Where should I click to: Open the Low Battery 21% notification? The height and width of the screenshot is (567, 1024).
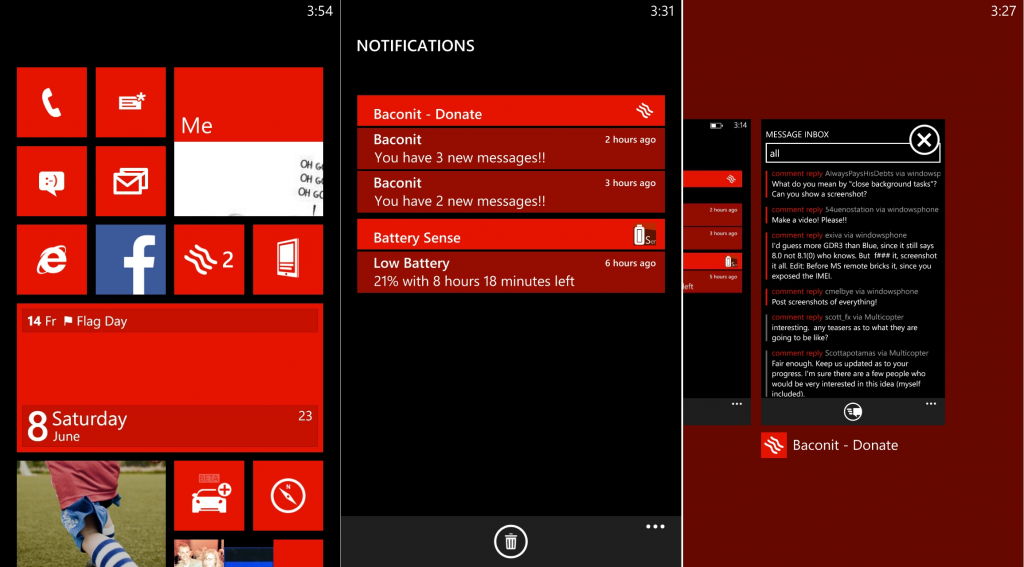(511, 272)
